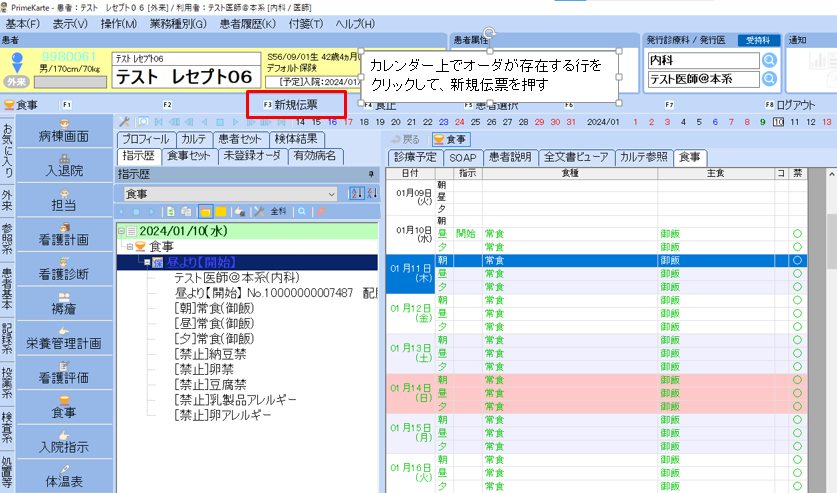Open the 入退院 sidebar item
This screenshot has width=837, height=493.
(64, 166)
